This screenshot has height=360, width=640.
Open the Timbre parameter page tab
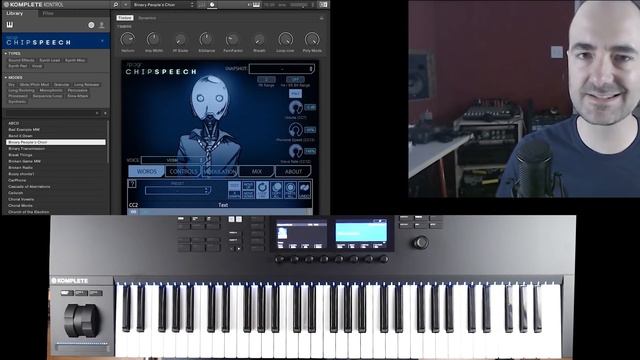point(125,18)
